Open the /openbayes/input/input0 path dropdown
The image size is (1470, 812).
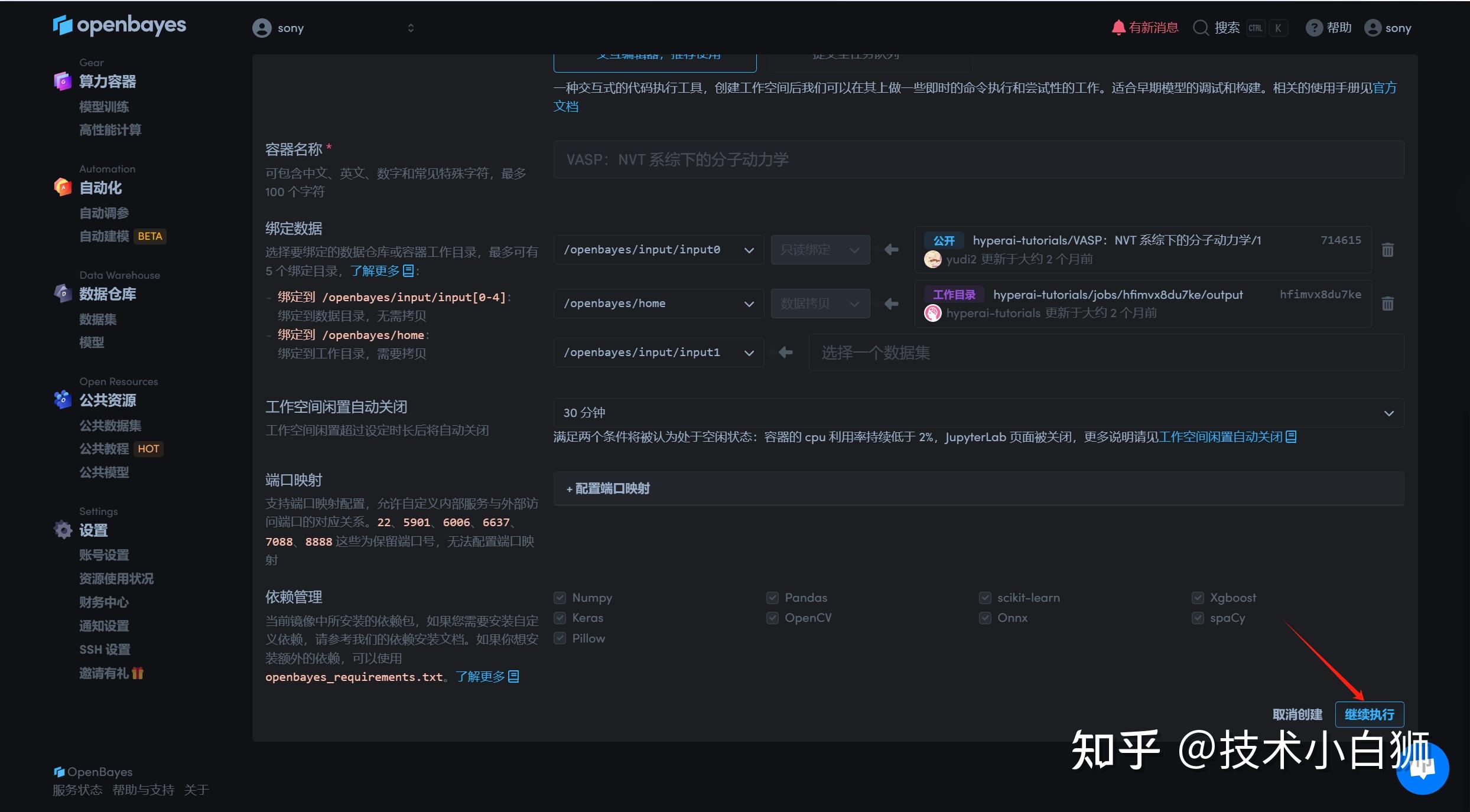point(749,249)
